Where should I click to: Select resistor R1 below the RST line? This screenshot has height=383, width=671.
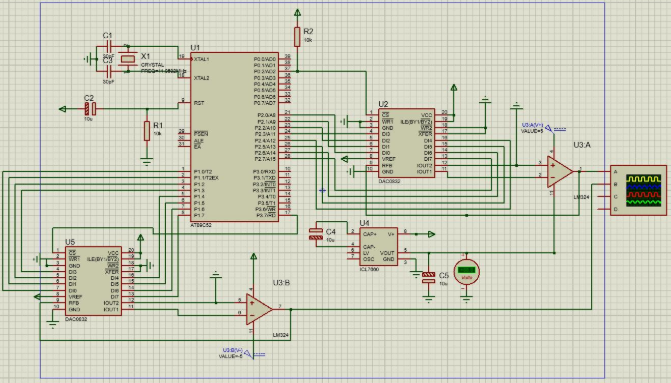(x=147, y=131)
